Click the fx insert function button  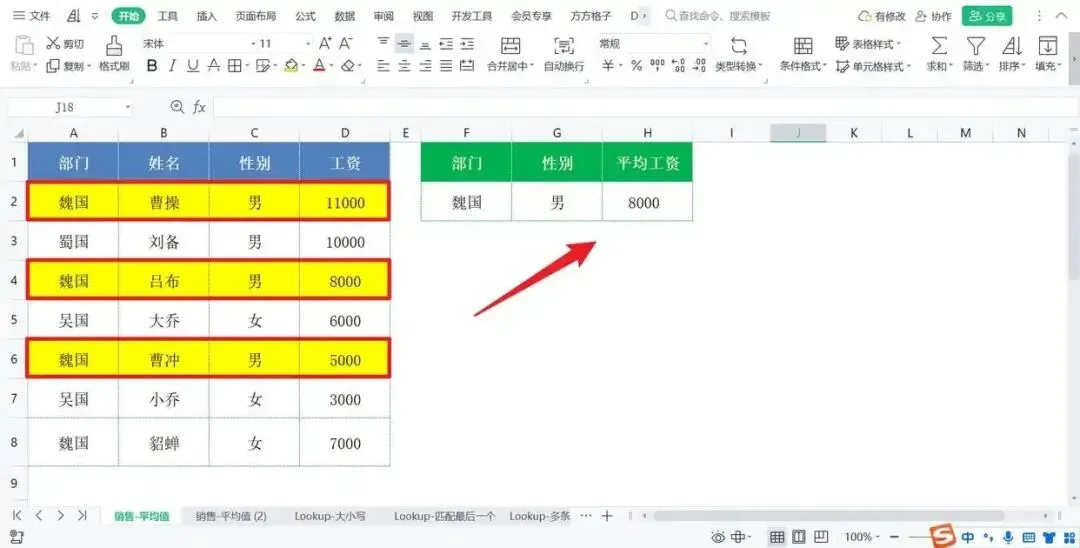(x=199, y=107)
